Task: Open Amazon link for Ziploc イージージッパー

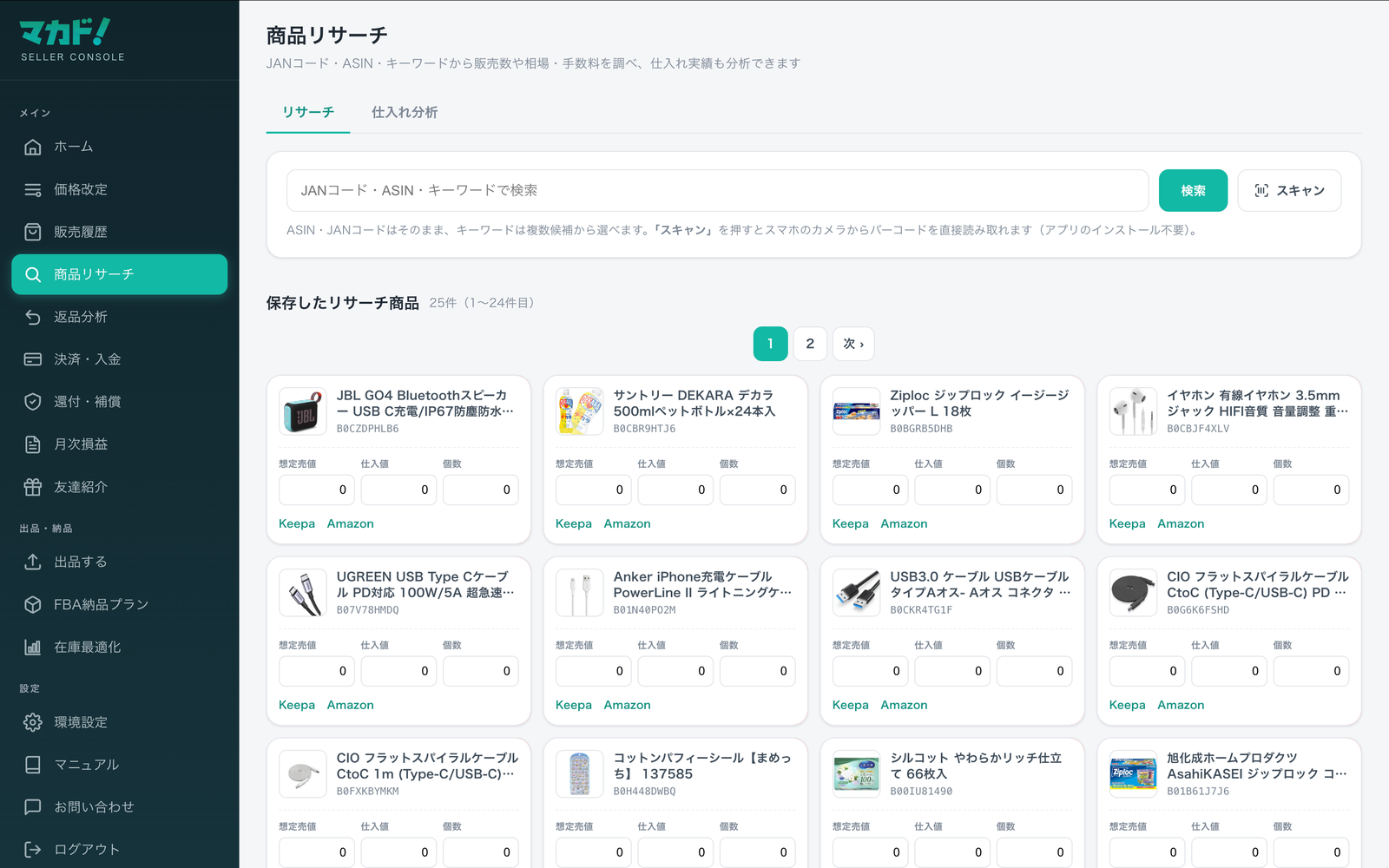Action: pyautogui.click(x=904, y=523)
